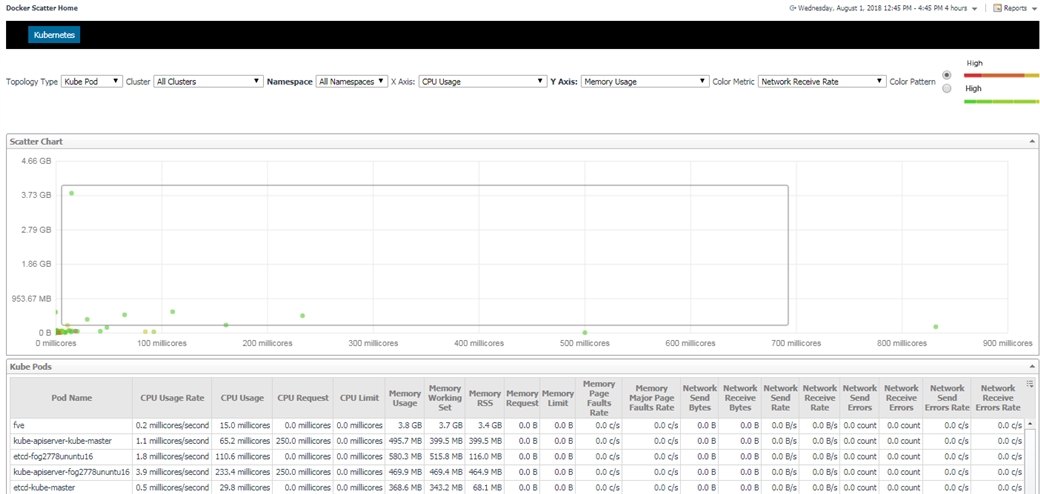Click the green High color scale bar
This screenshot has height=494, width=1040.
click(x=1002, y=101)
